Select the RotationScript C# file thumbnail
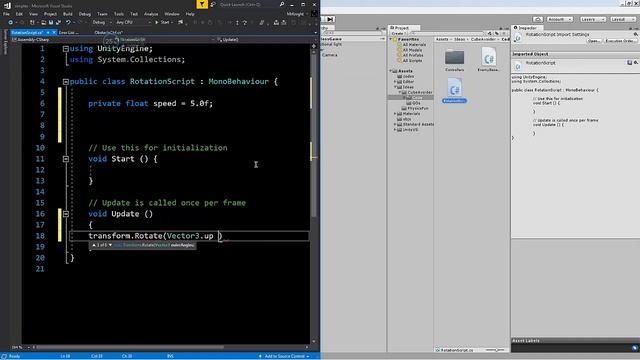This screenshot has width=640, height=360. click(454, 91)
